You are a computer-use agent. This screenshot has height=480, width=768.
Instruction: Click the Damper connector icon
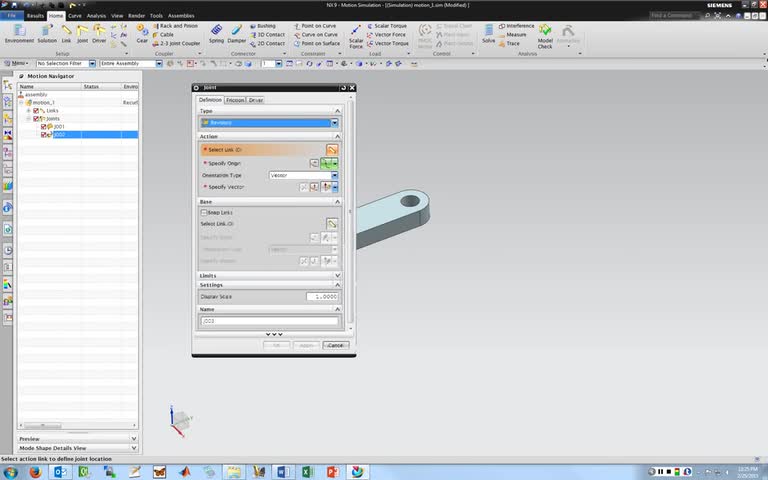click(236, 32)
